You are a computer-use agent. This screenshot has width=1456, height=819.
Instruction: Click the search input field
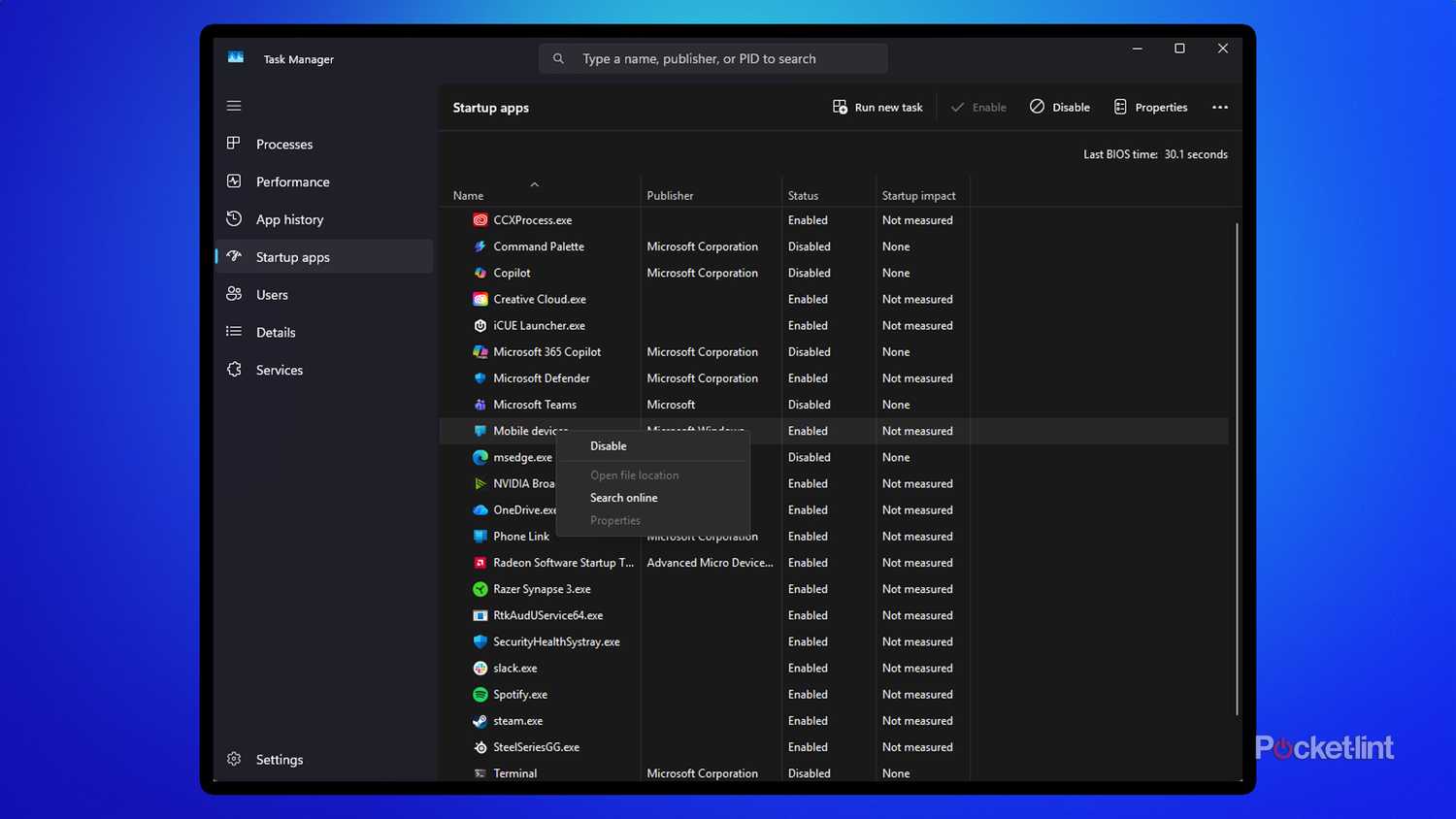click(x=712, y=58)
